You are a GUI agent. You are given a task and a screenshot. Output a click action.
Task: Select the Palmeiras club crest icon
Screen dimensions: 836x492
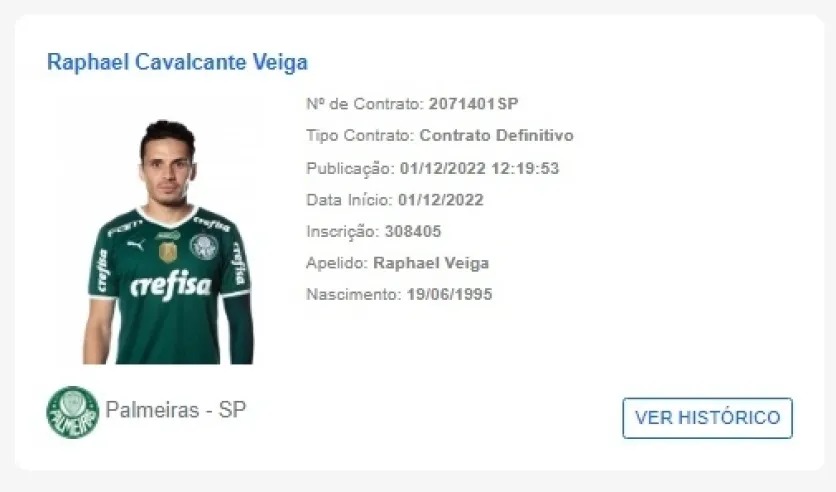pos(73,413)
